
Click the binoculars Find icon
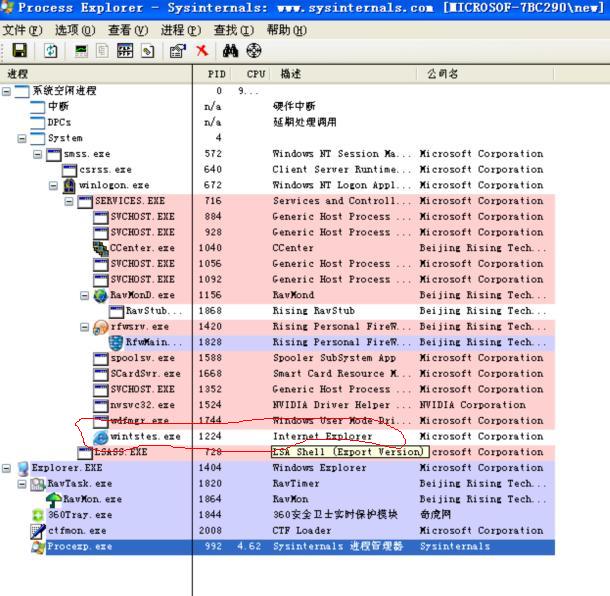tap(230, 51)
